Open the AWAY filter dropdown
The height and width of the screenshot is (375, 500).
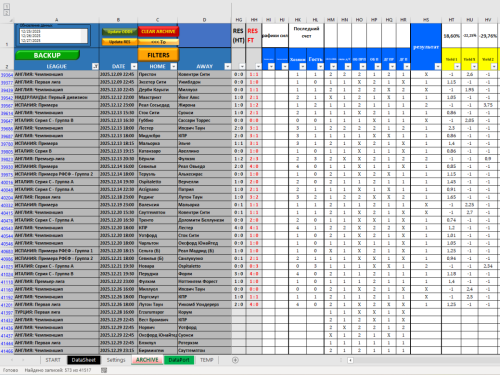point(228,66)
